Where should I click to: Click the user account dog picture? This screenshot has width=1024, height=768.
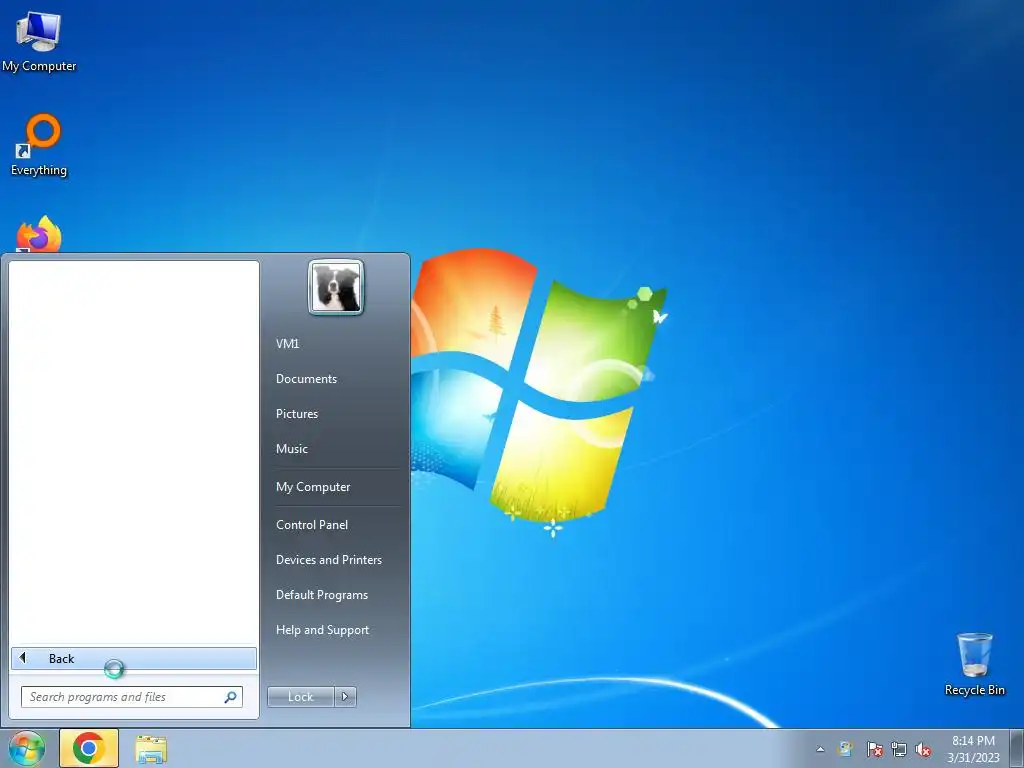(x=336, y=287)
